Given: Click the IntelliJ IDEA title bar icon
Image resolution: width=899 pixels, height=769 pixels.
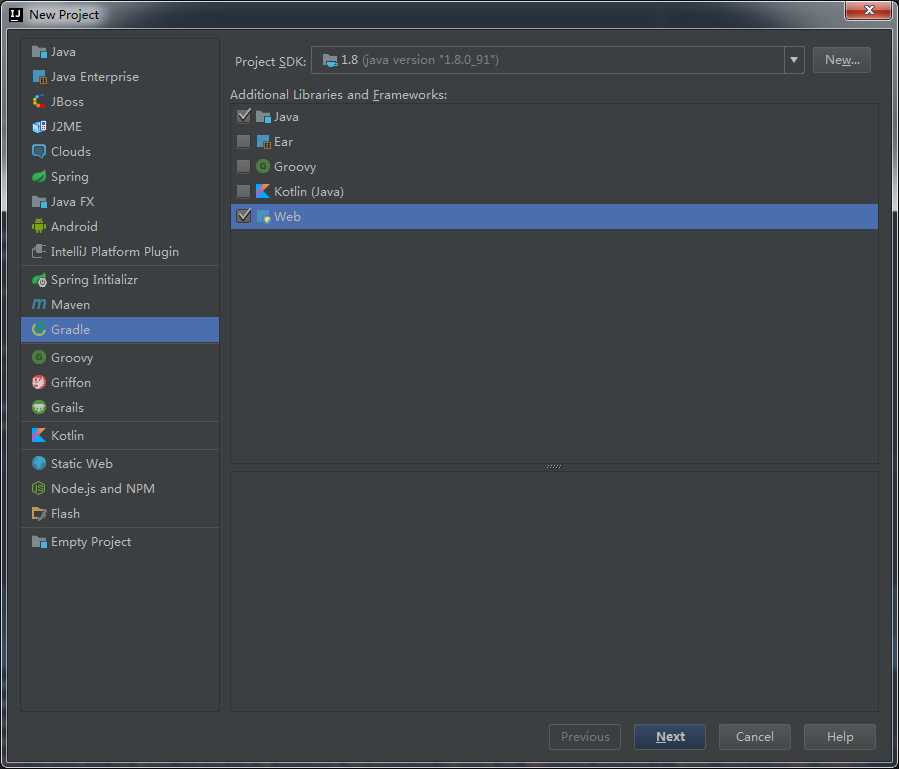Looking at the screenshot, I should 16,15.
